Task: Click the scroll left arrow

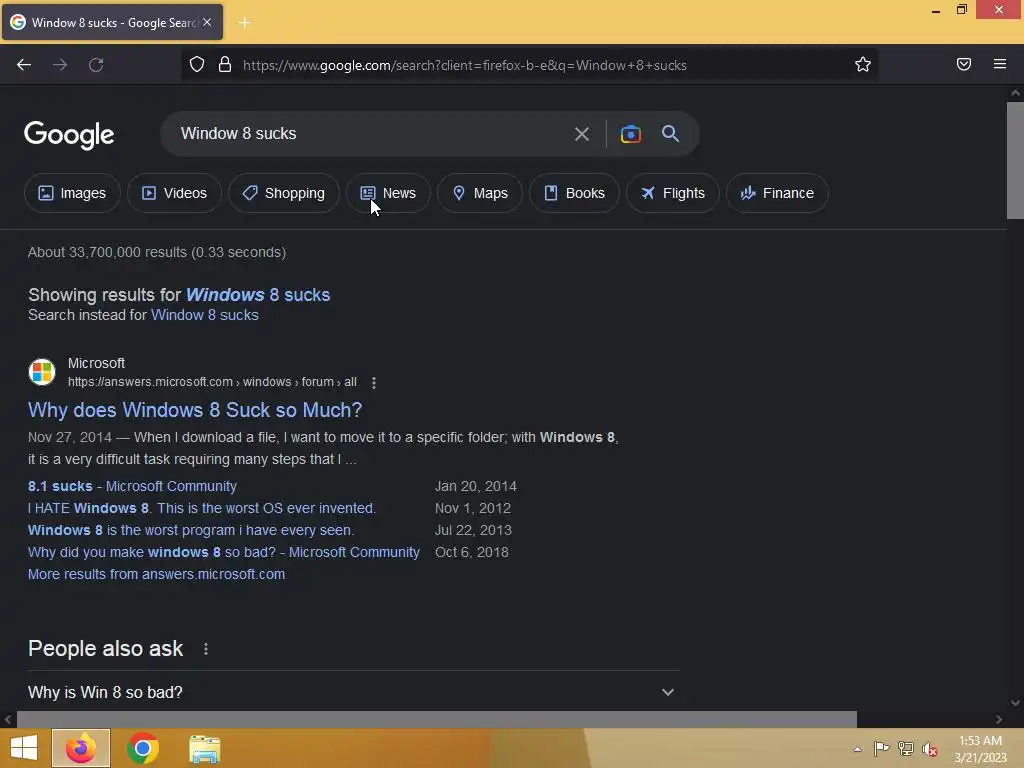Action: click(8, 719)
